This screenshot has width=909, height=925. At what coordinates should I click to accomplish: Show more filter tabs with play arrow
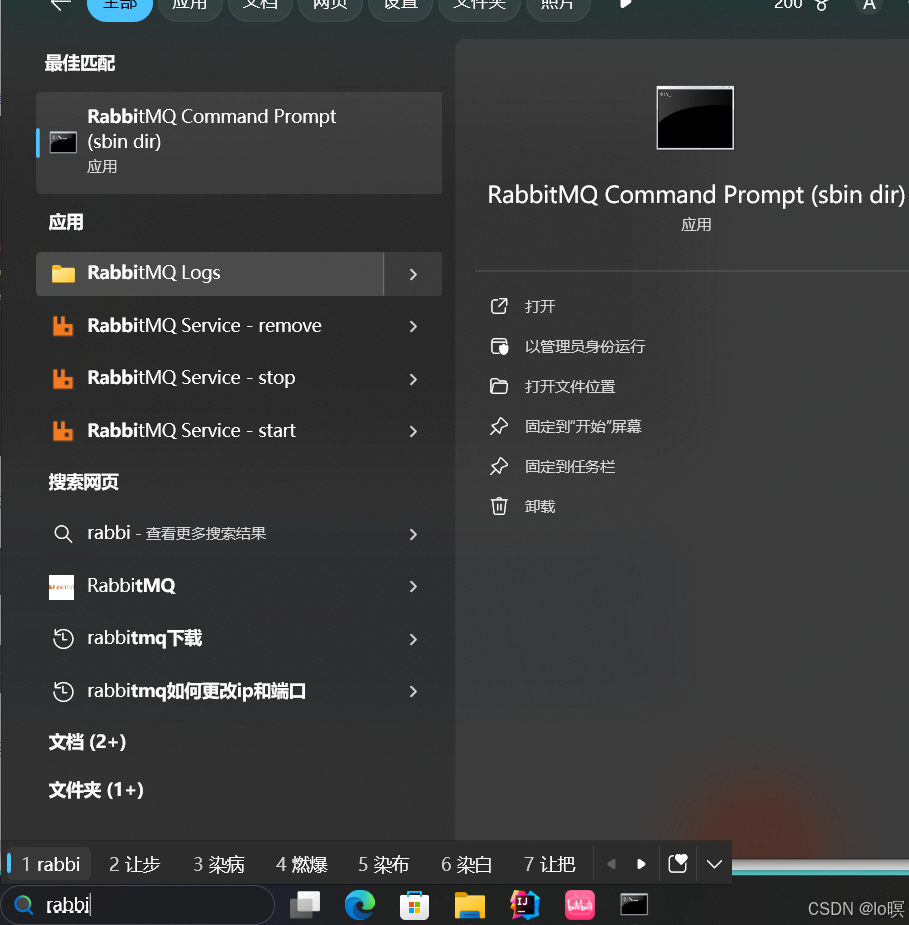[x=626, y=4]
